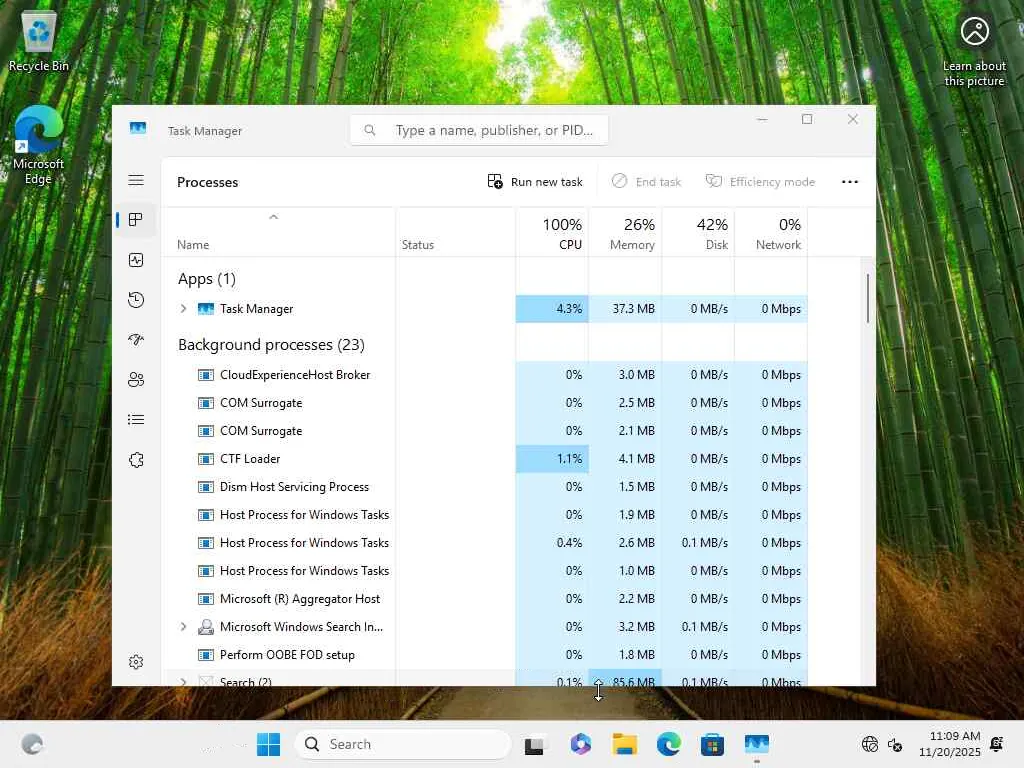Click the muted volume tray icon
The height and width of the screenshot is (768, 1024).
895,744
